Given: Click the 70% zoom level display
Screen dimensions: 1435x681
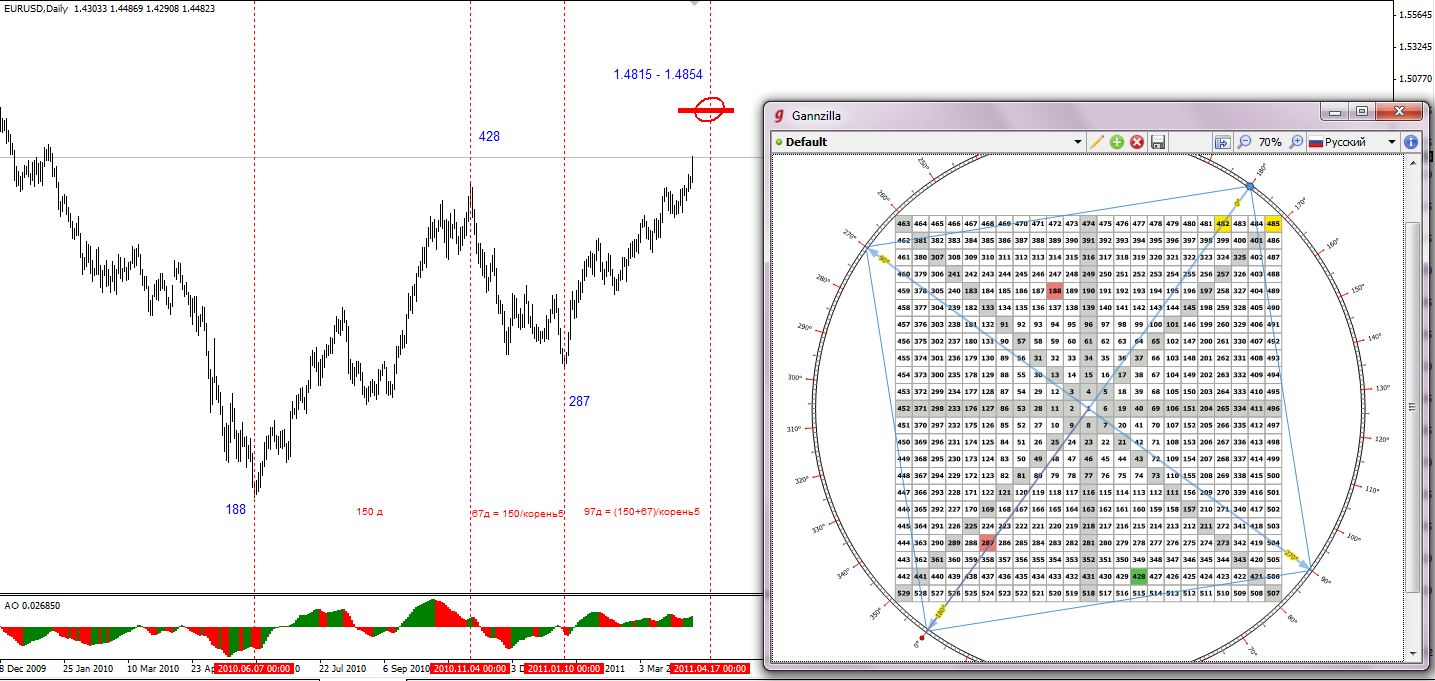Looking at the screenshot, I should pyautogui.click(x=1270, y=142).
